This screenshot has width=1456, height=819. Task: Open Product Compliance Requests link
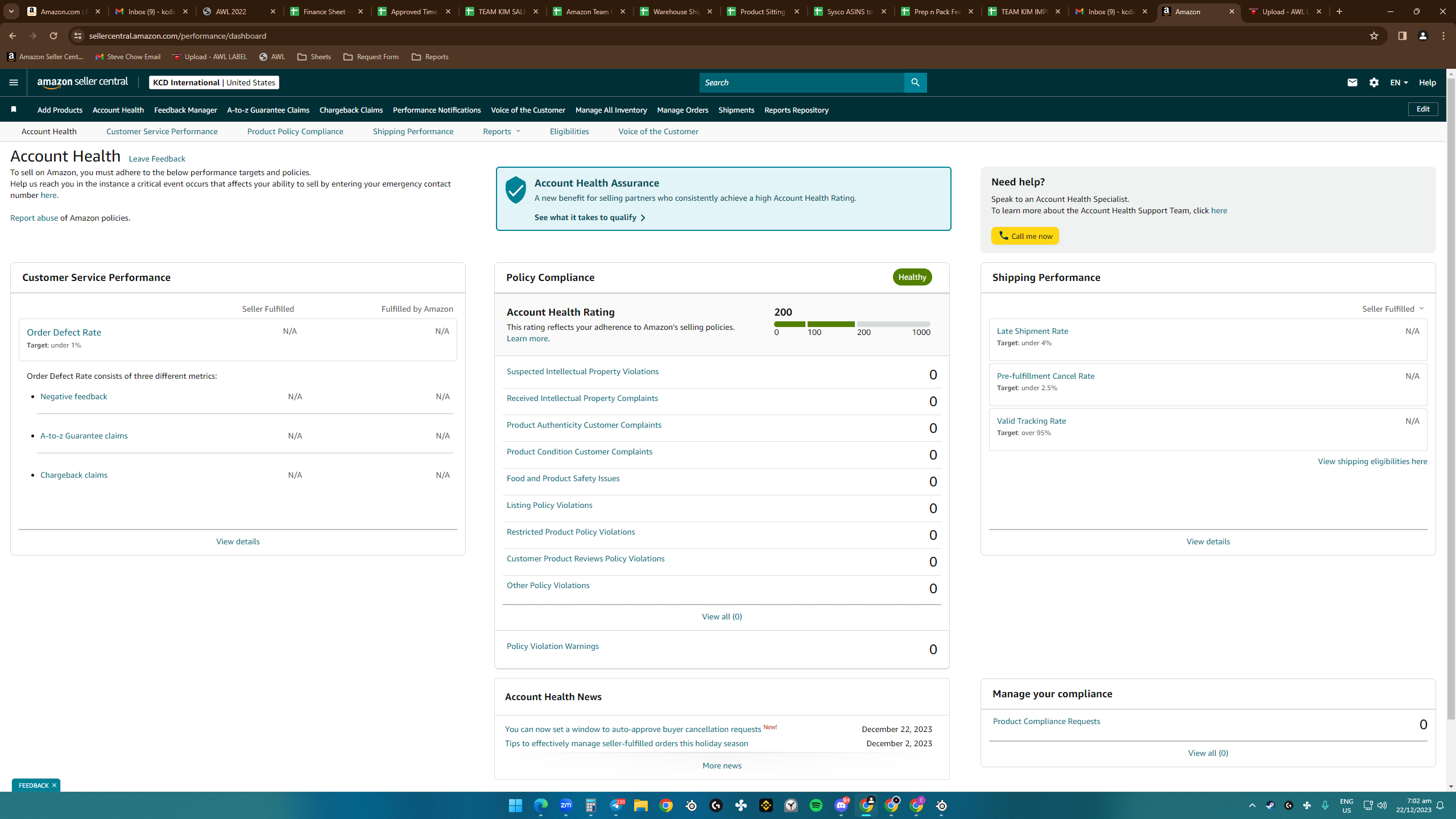pos(1046,721)
